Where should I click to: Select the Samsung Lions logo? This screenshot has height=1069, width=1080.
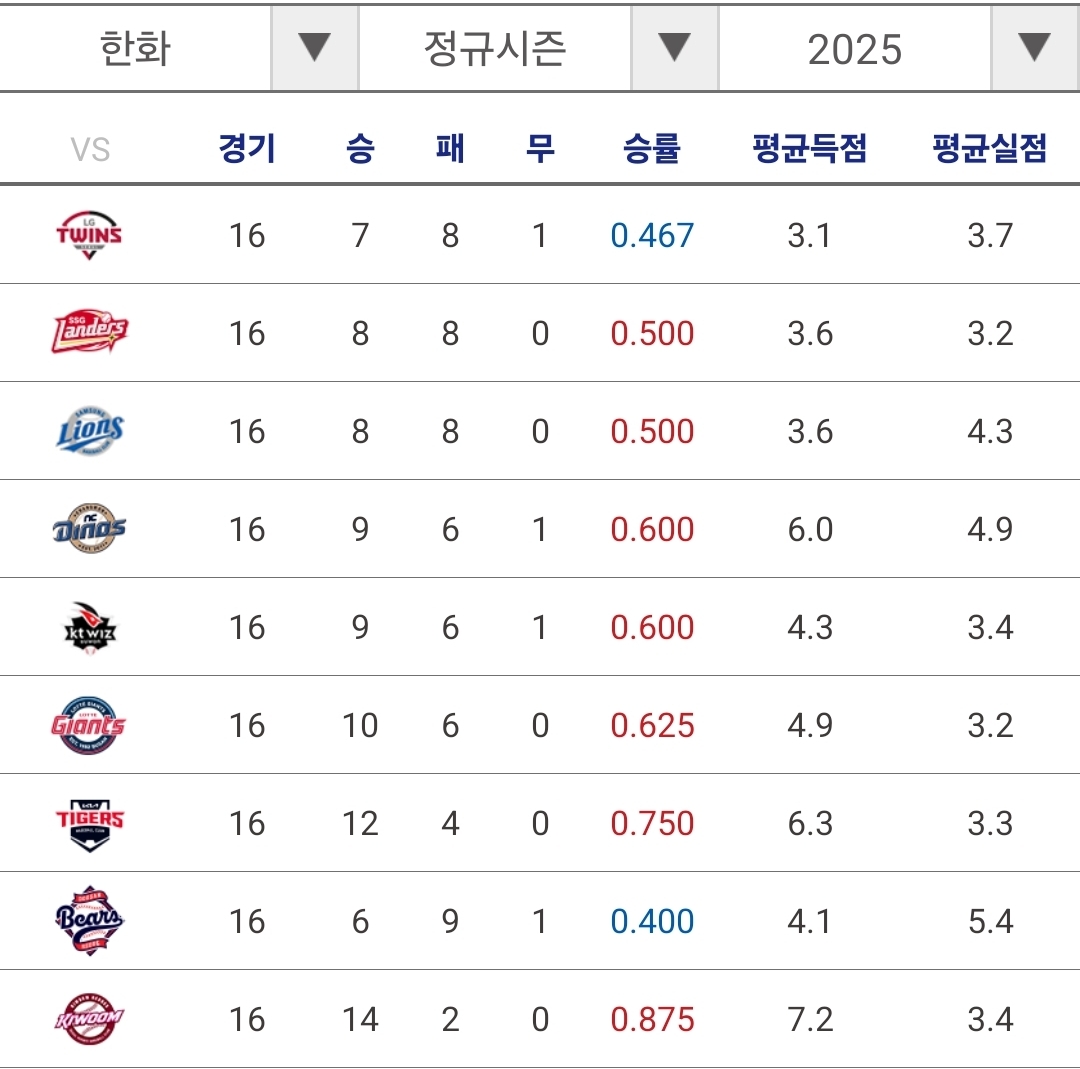[x=89, y=431]
